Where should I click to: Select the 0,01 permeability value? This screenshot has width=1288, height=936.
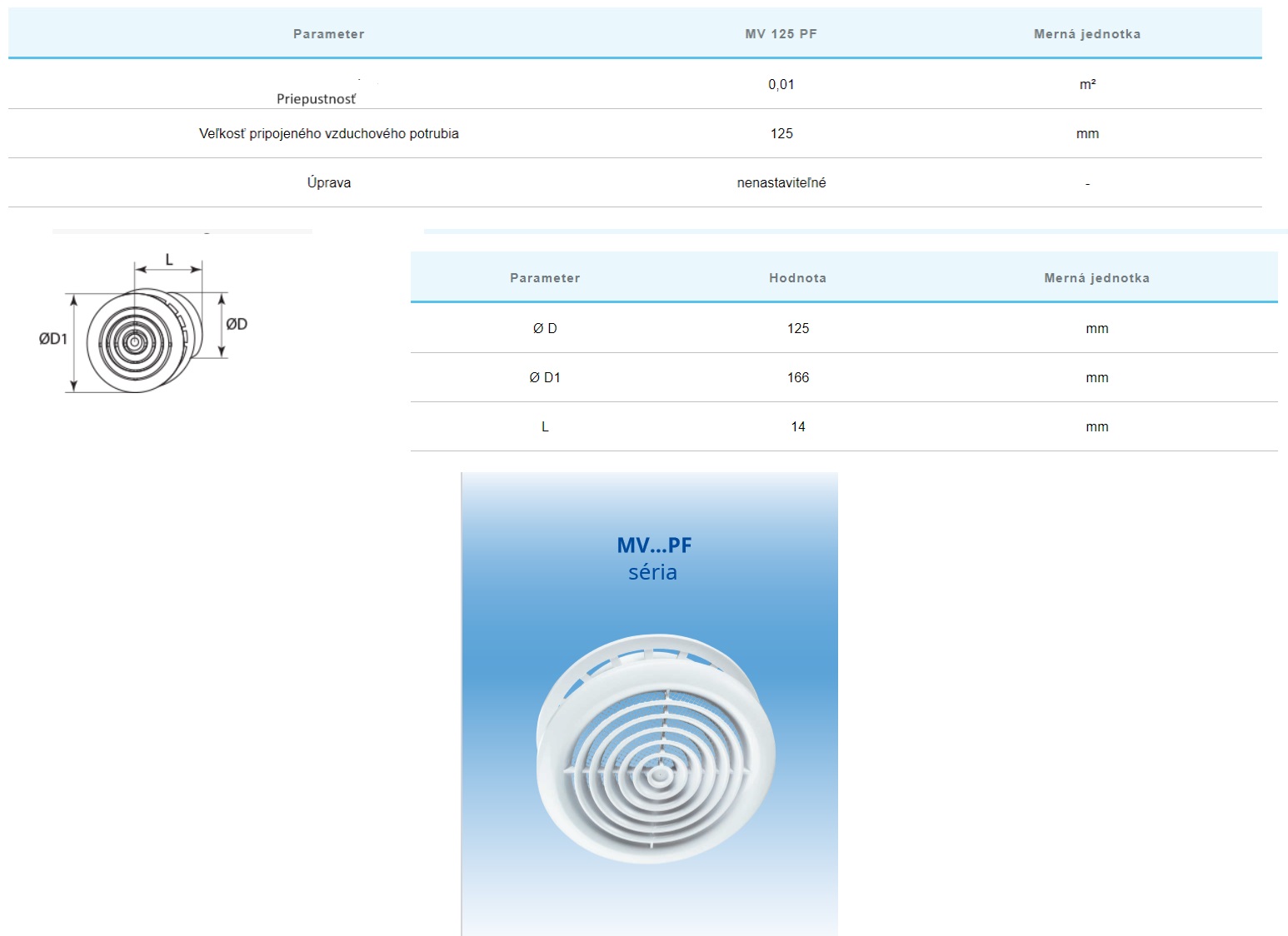tap(781, 84)
